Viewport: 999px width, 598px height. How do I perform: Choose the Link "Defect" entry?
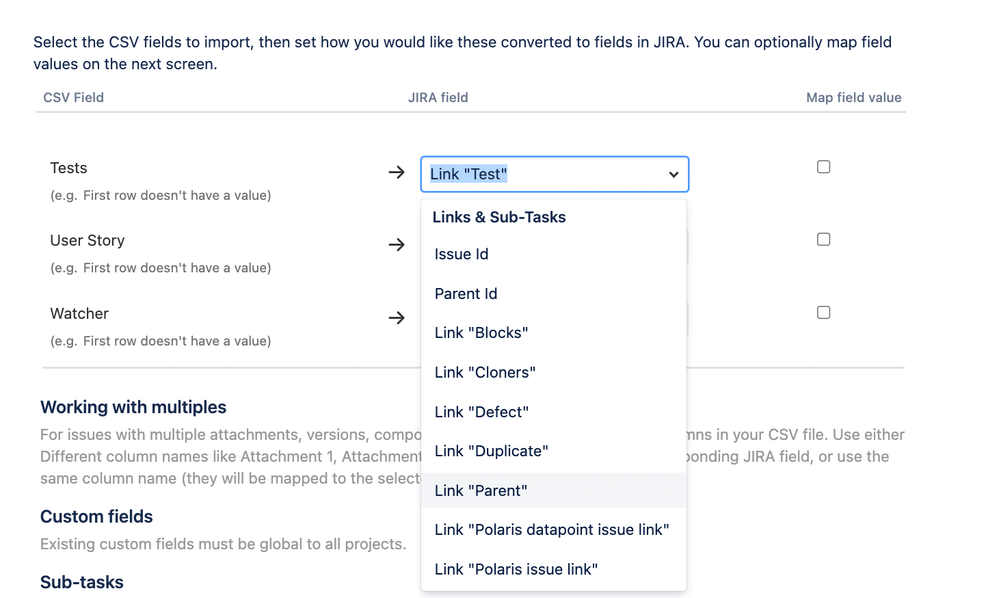tap(481, 412)
